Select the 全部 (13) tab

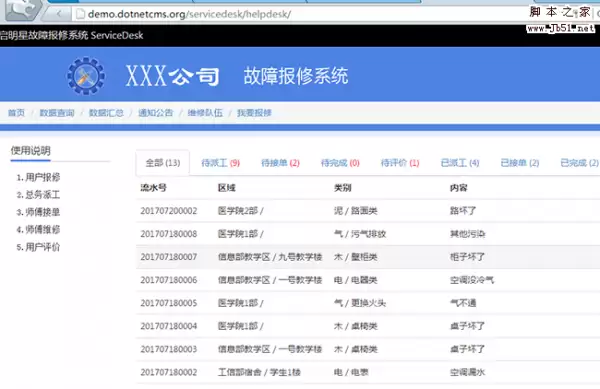163,163
